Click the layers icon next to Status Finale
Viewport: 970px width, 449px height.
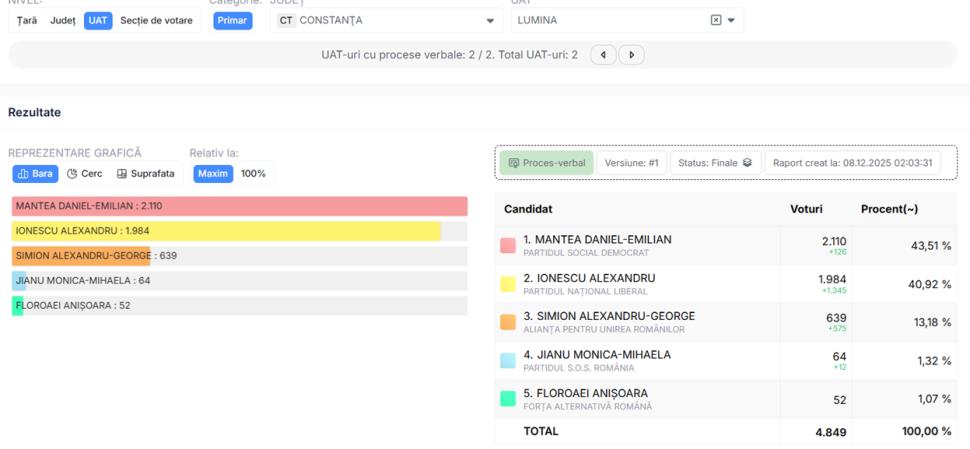click(747, 163)
